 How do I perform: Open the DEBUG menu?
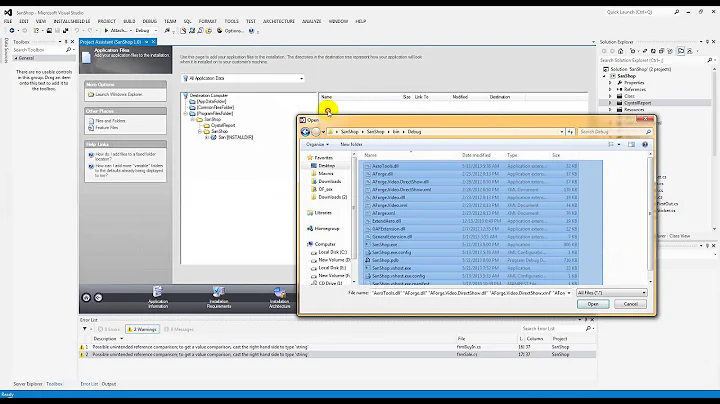[150, 21]
